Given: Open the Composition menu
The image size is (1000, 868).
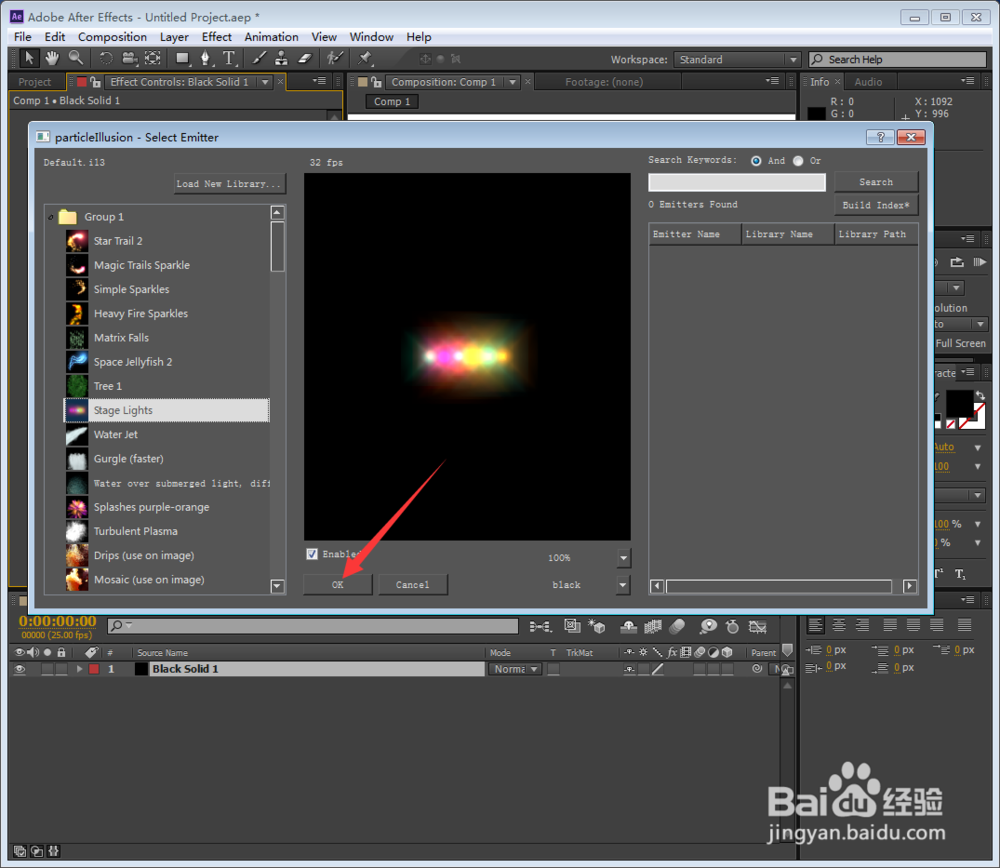Looking at the screenshot, I should [x=112, y=37].
